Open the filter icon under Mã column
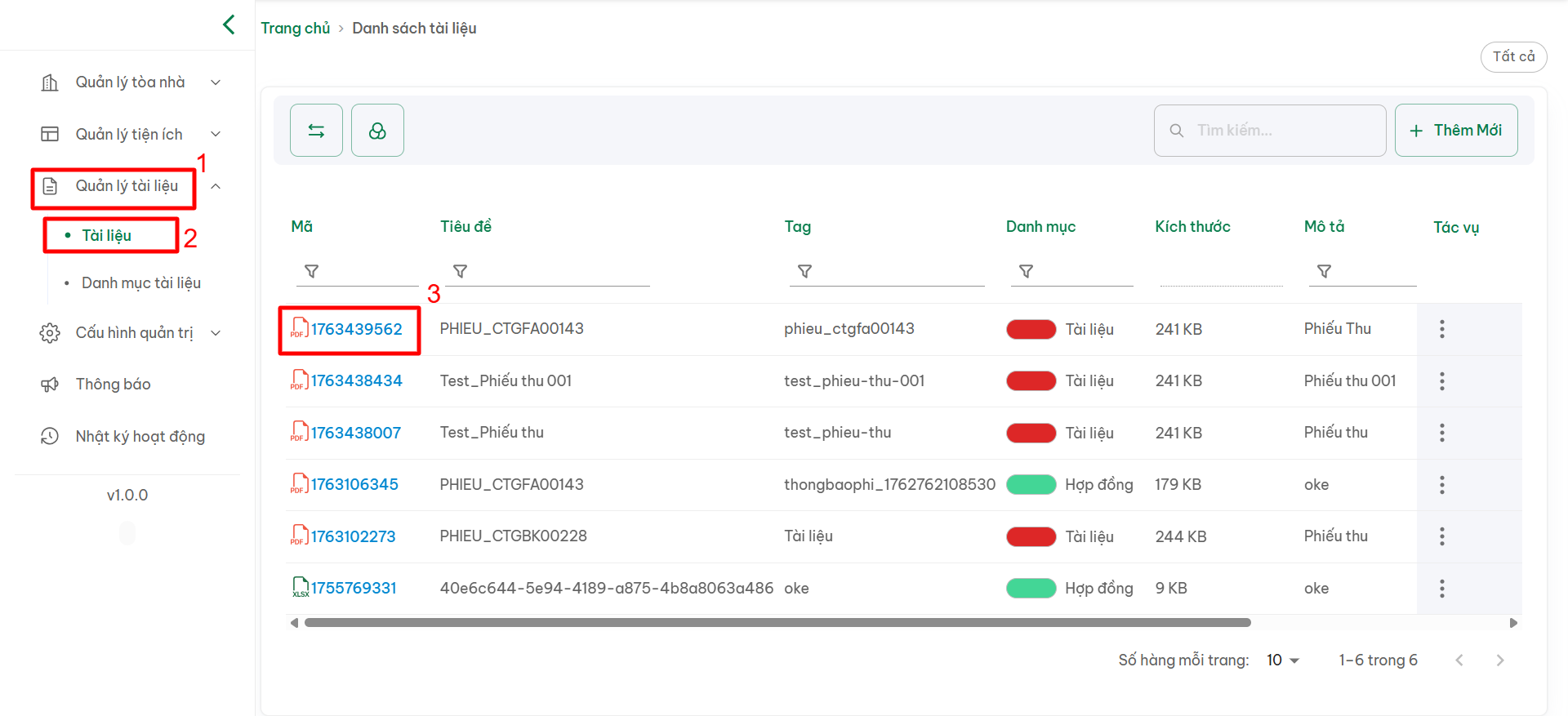Image resolution: width=1568 pixels, height=716 pixels. [x=311, y=271]
